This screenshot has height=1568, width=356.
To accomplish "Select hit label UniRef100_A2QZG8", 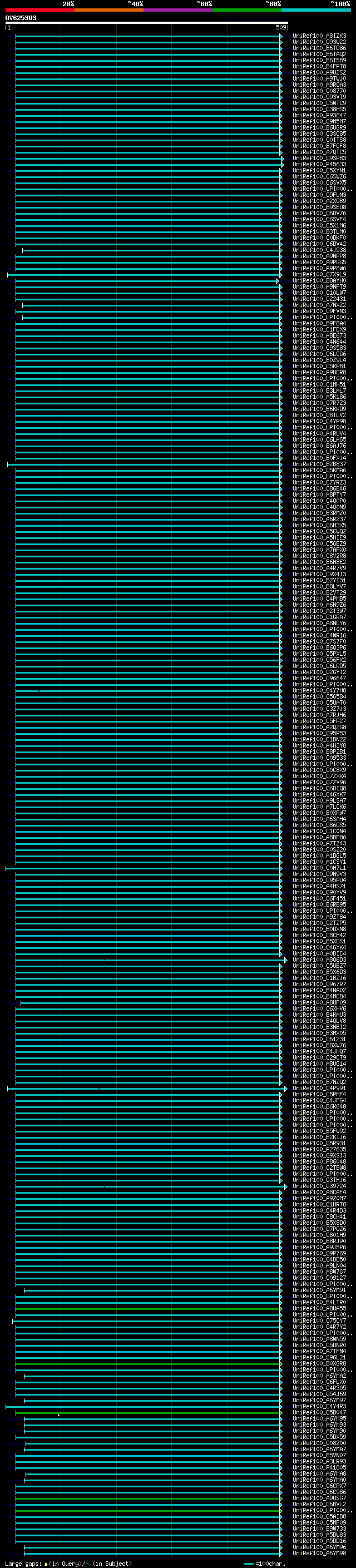I will pyautogui.click(x=319, y=728).
